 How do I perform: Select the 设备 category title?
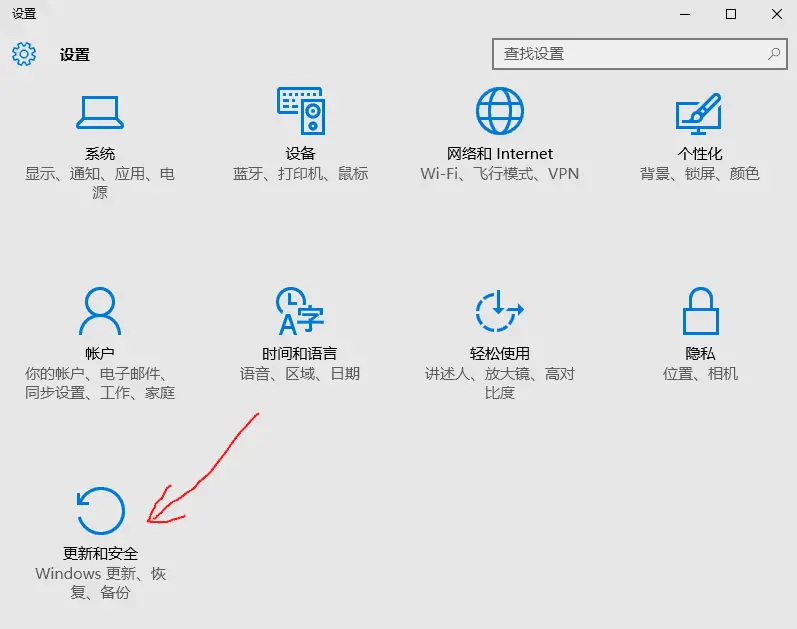(300, 153)
